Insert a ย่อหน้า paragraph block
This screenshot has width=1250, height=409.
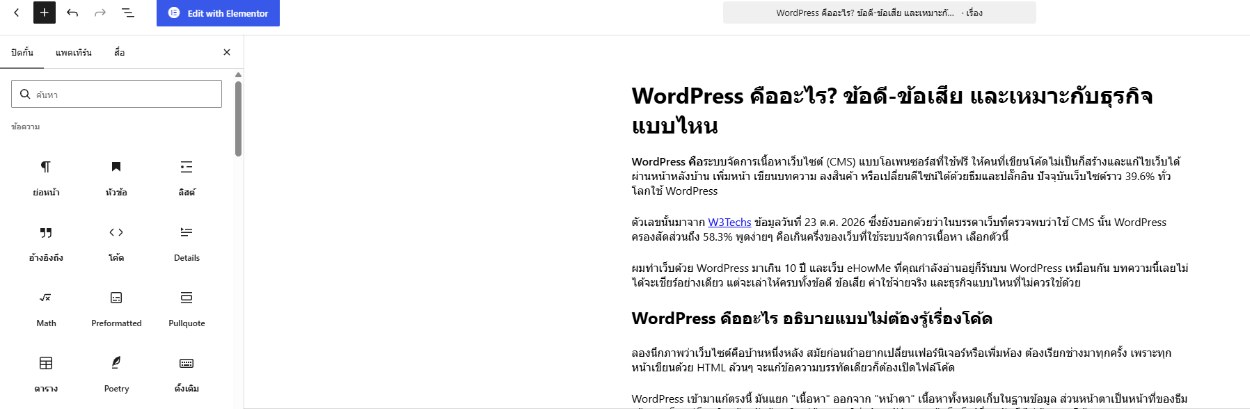pyautogui.click(x=46, y=177)
